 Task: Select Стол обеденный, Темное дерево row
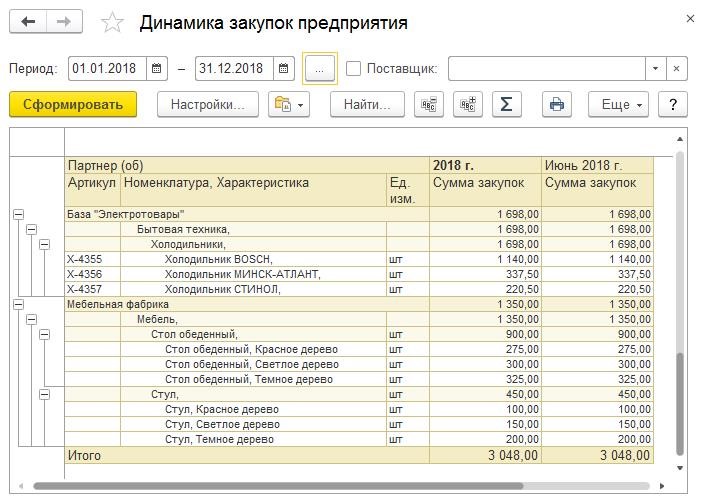(359, 379)
